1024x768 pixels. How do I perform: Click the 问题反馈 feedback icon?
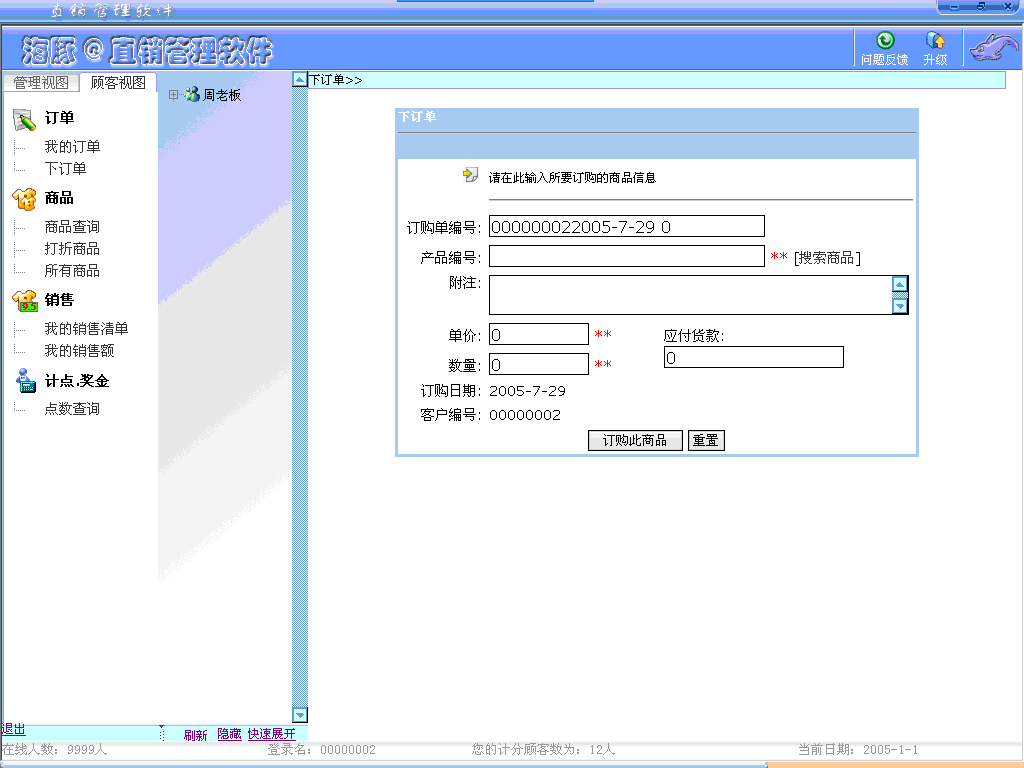tap(885, 40)
